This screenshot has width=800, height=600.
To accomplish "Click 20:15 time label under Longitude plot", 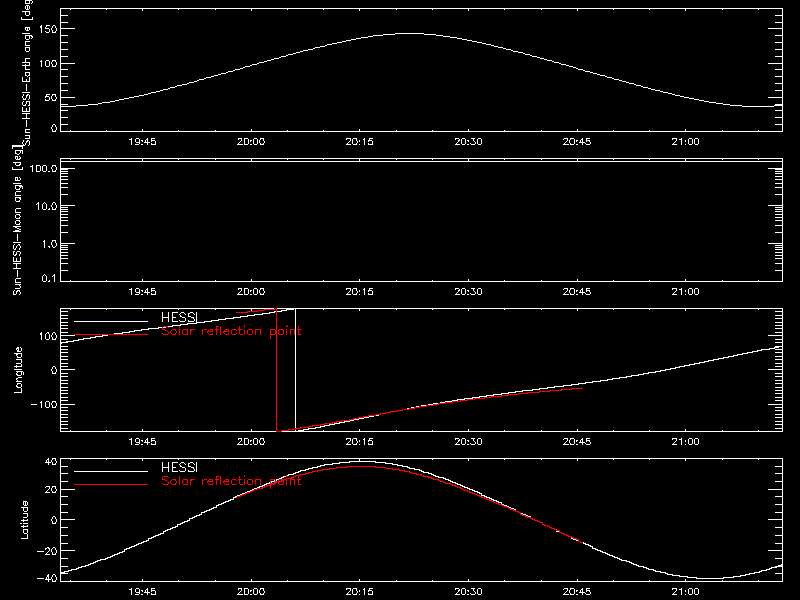I will click(x=360, y=441).
